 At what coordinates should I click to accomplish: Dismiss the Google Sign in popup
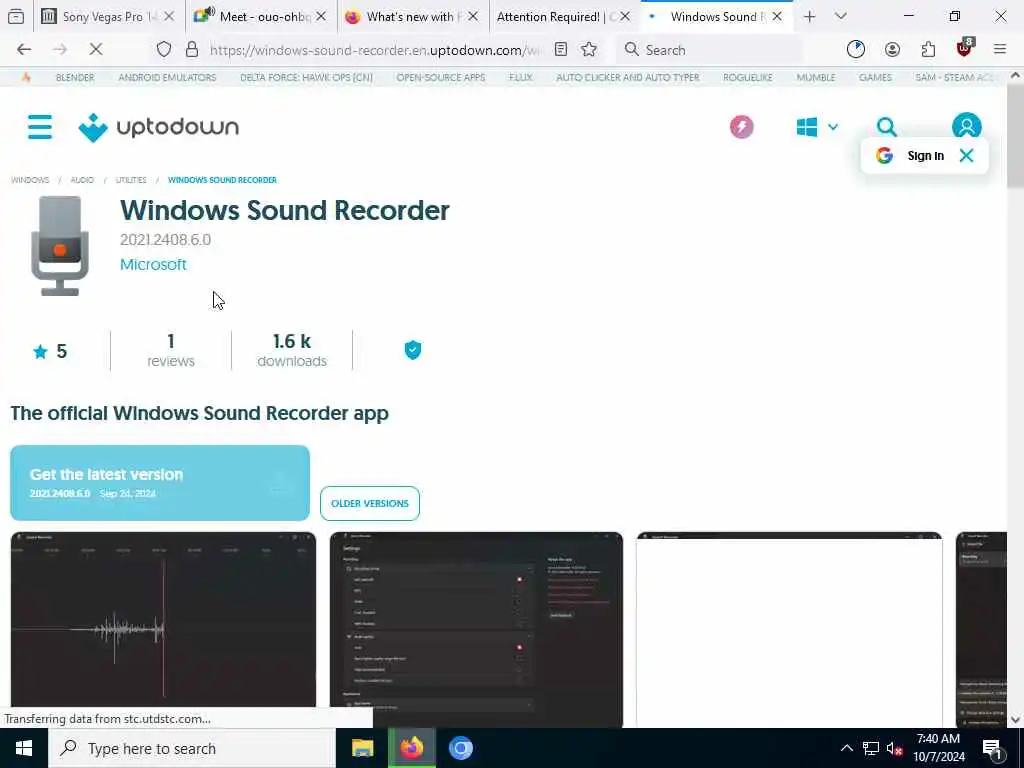coord(967,155)
